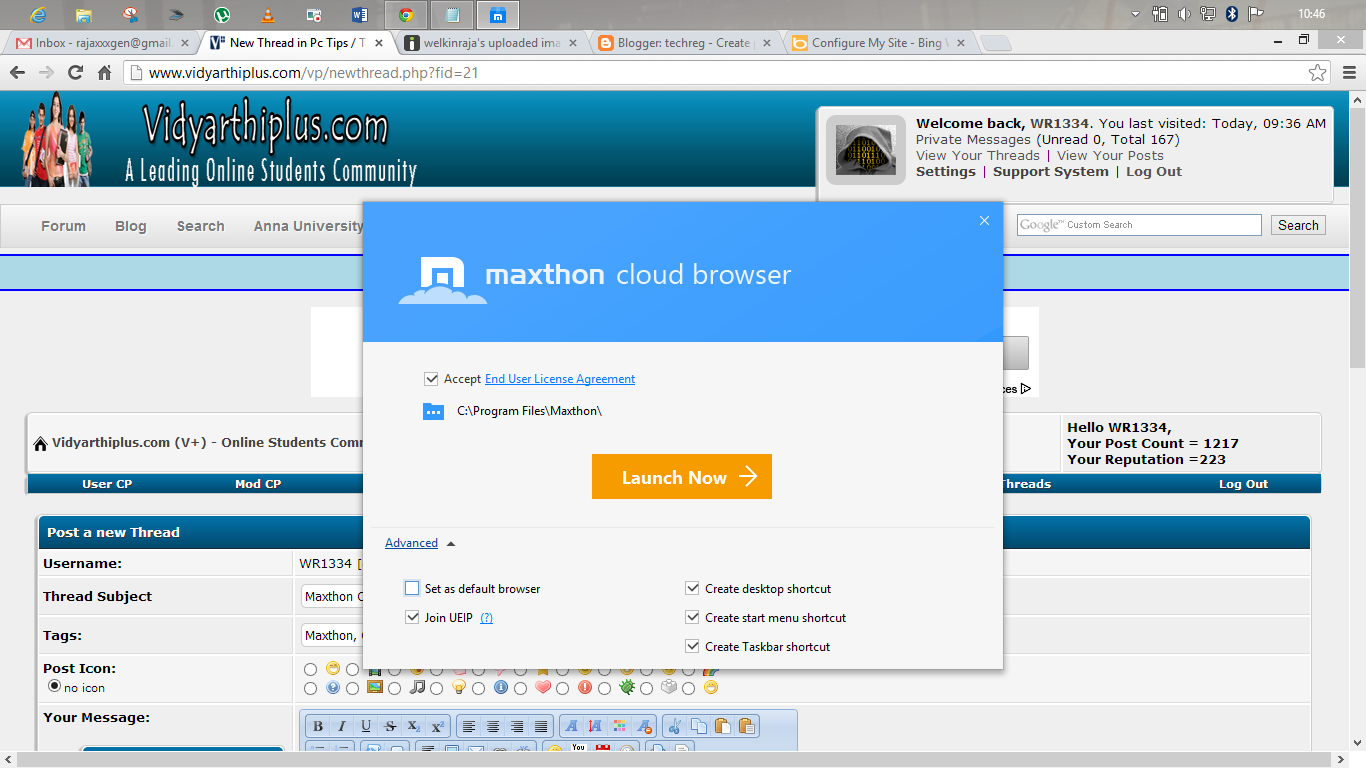Open View Your Threads link
Screen dimensions: 1366x768
point(979,156)
